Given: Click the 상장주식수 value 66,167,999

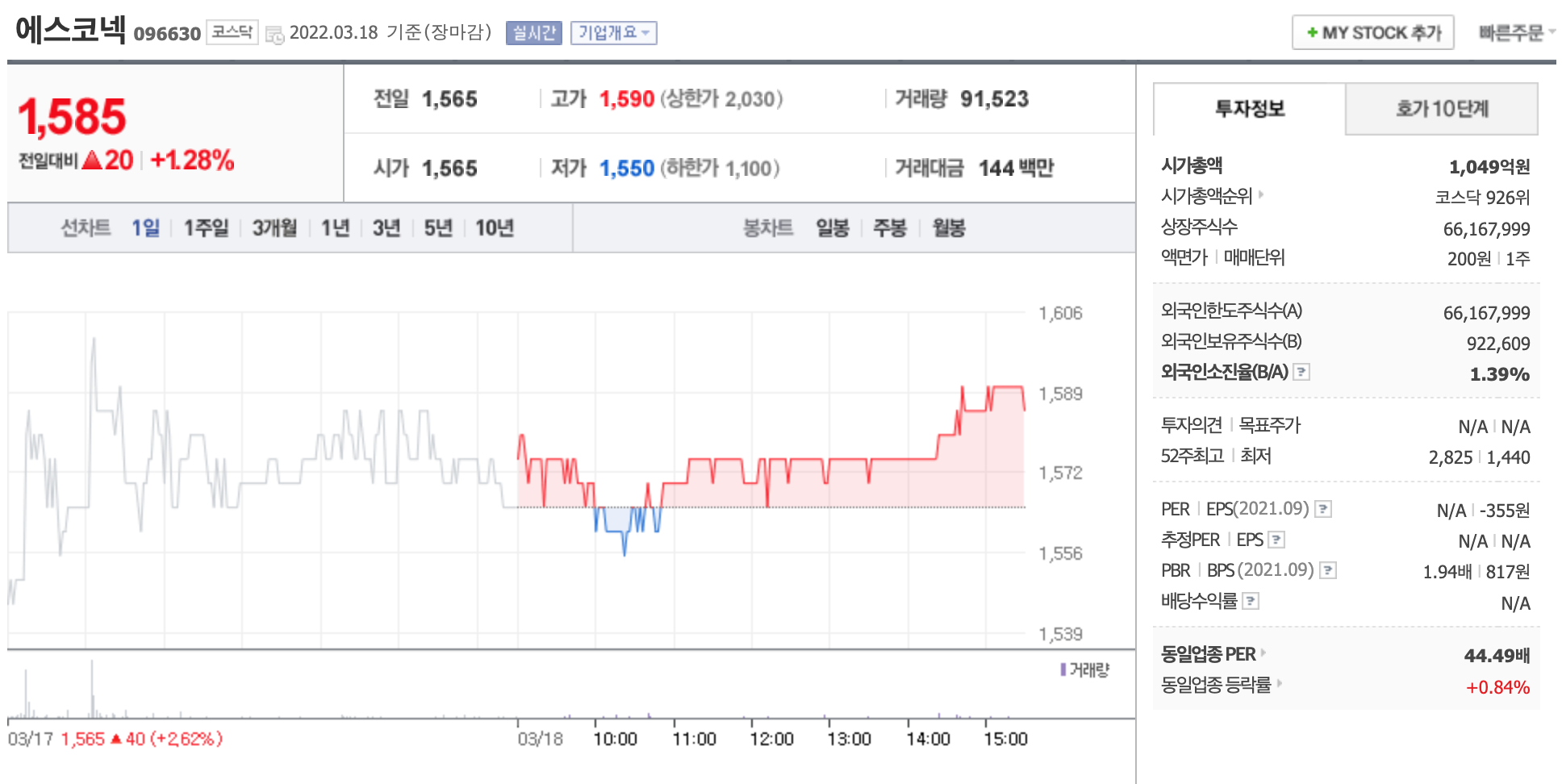Looking at the screenshot, I should pos(1487,229).
